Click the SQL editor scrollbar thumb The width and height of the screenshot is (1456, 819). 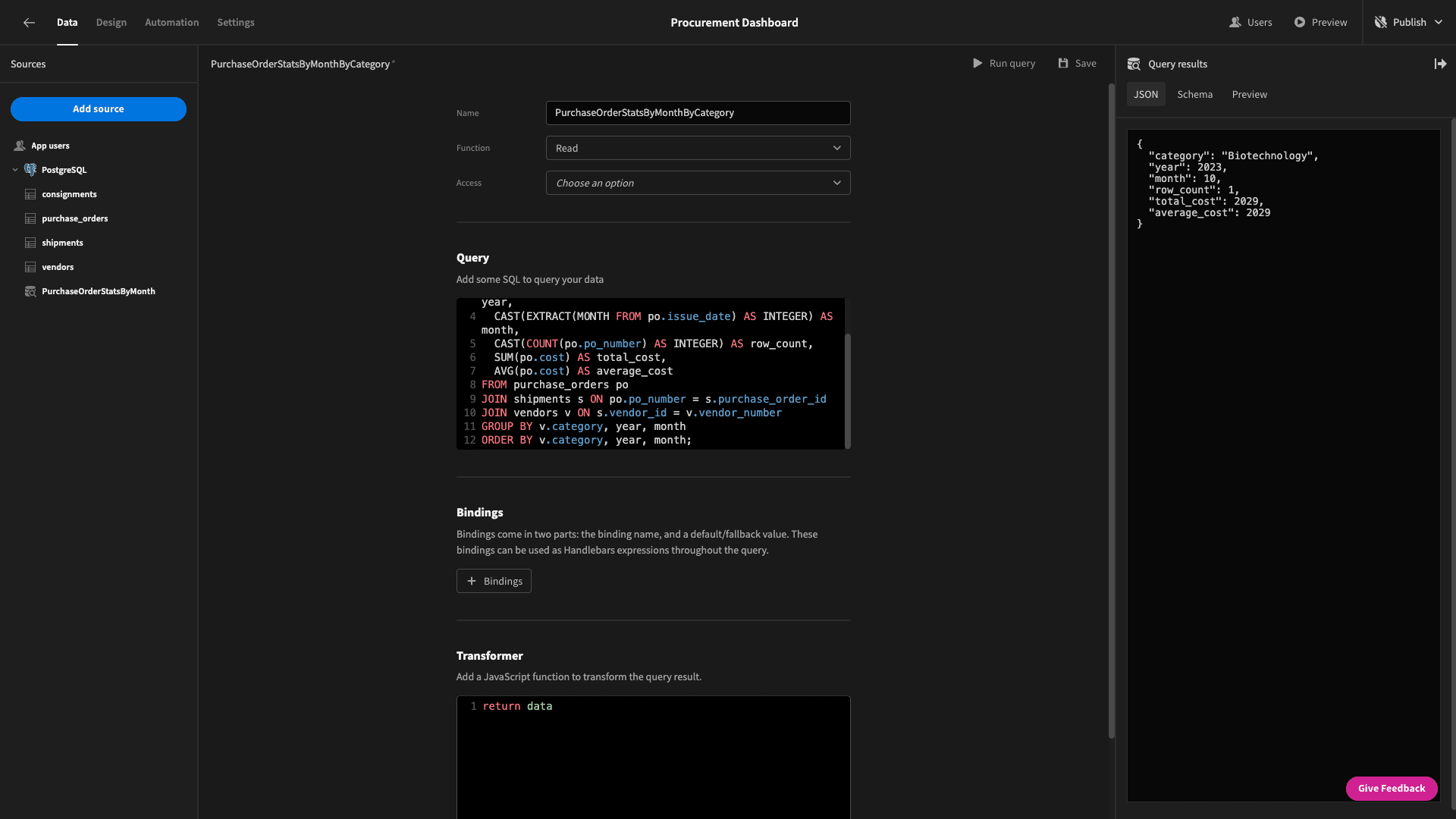click(847, 391)
